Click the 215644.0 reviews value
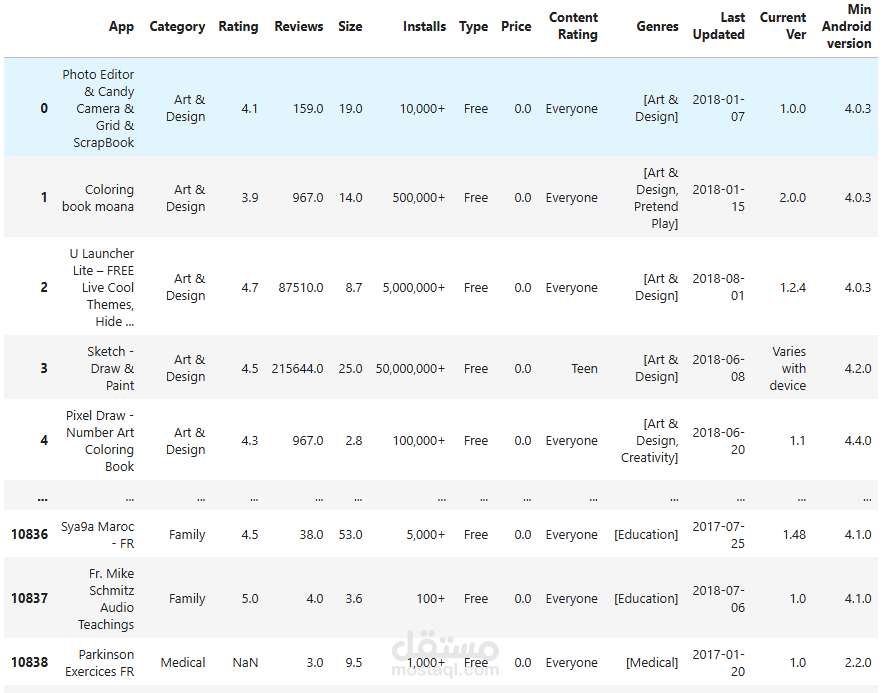This screenshot has width=892, height=693. point(297,368)
